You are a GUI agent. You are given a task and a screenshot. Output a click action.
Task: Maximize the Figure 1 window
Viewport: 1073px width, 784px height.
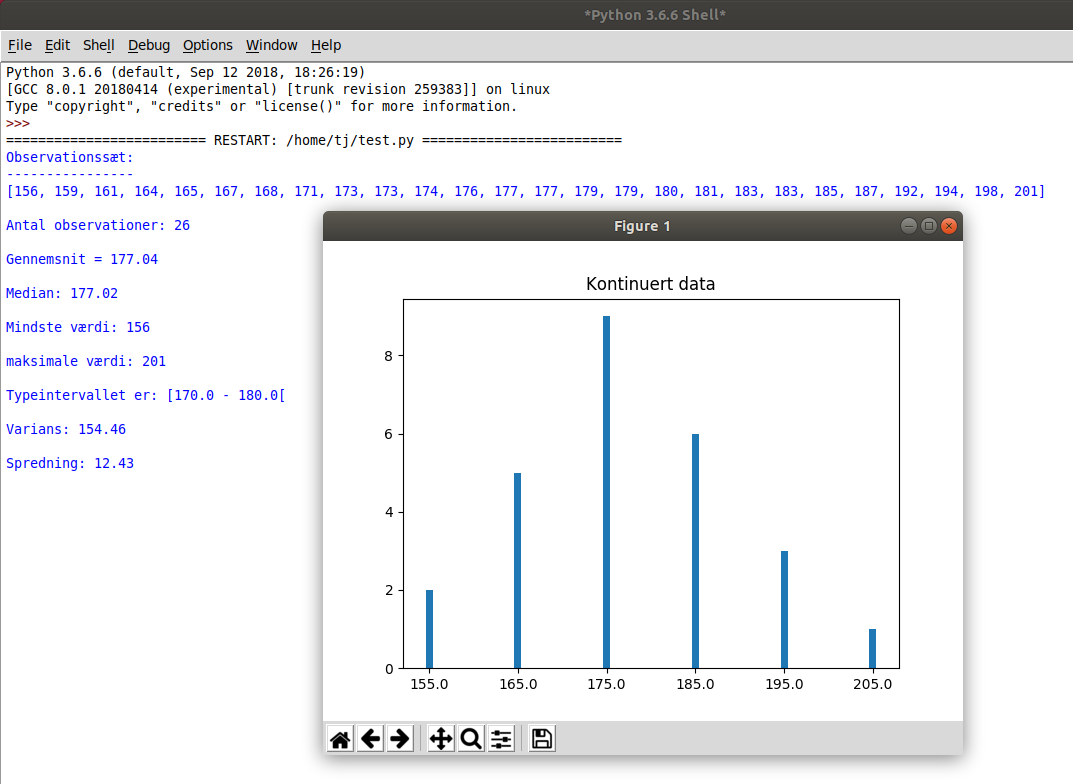click(x=929, y=226)
